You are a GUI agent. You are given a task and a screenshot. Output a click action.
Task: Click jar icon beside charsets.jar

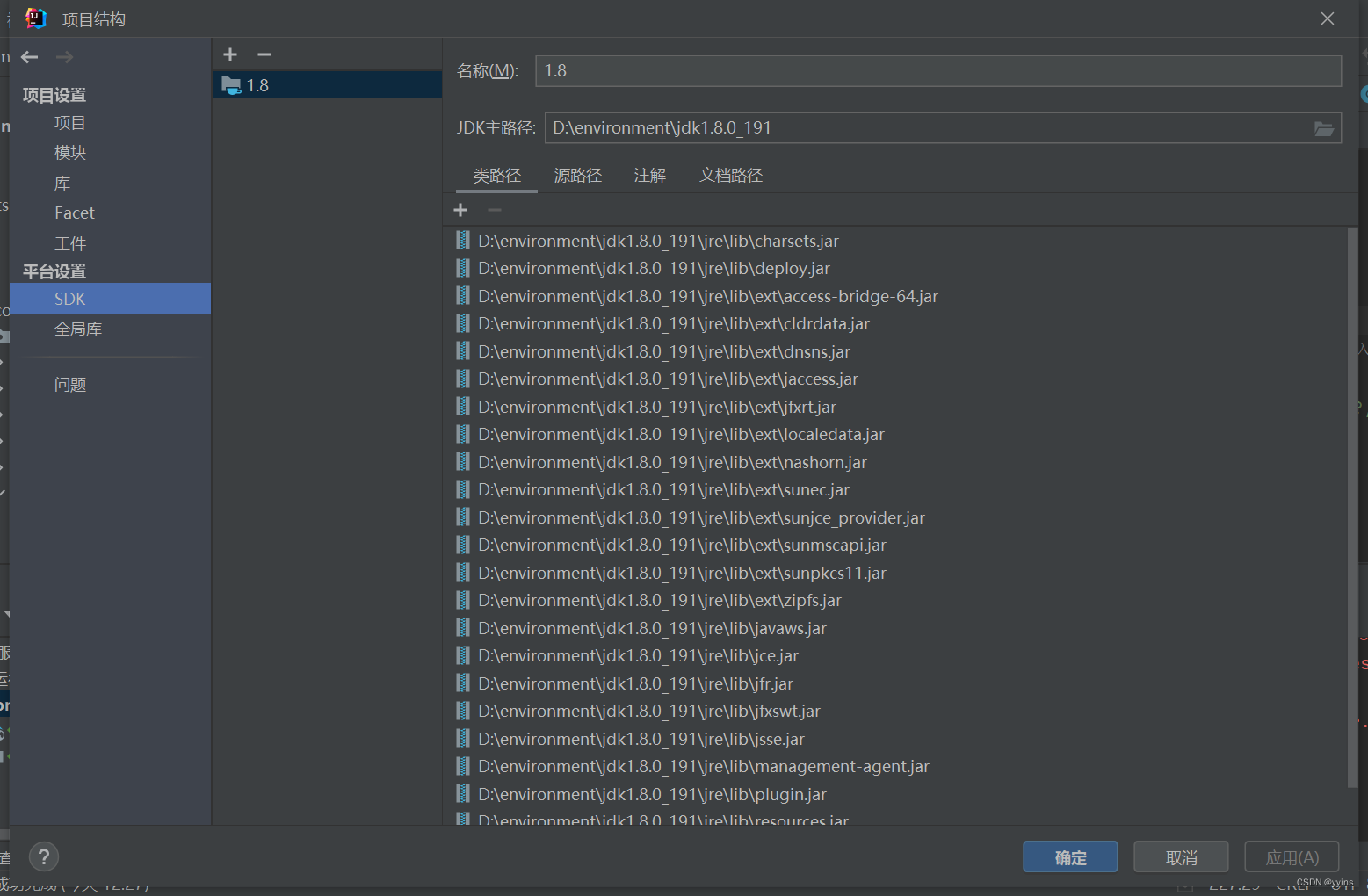(x=463, y=241)
